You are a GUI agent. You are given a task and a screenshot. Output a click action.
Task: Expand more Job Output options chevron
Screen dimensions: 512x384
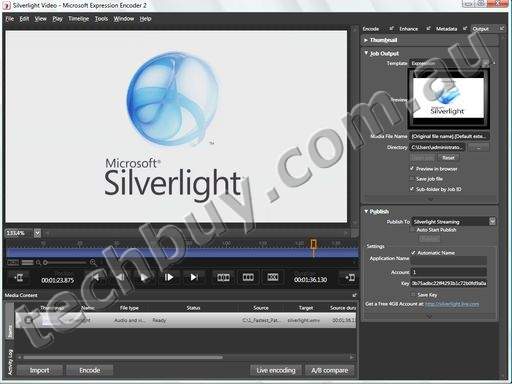430,199
